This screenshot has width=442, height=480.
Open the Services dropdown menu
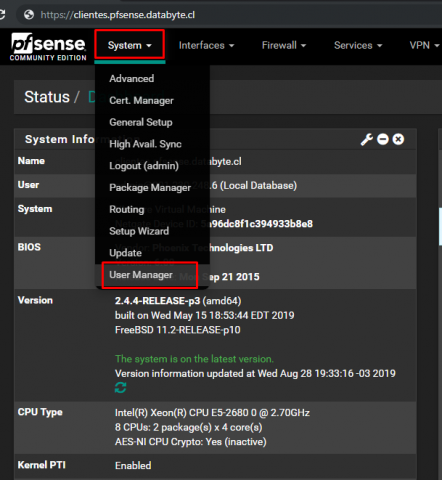(x=358, y=45)
